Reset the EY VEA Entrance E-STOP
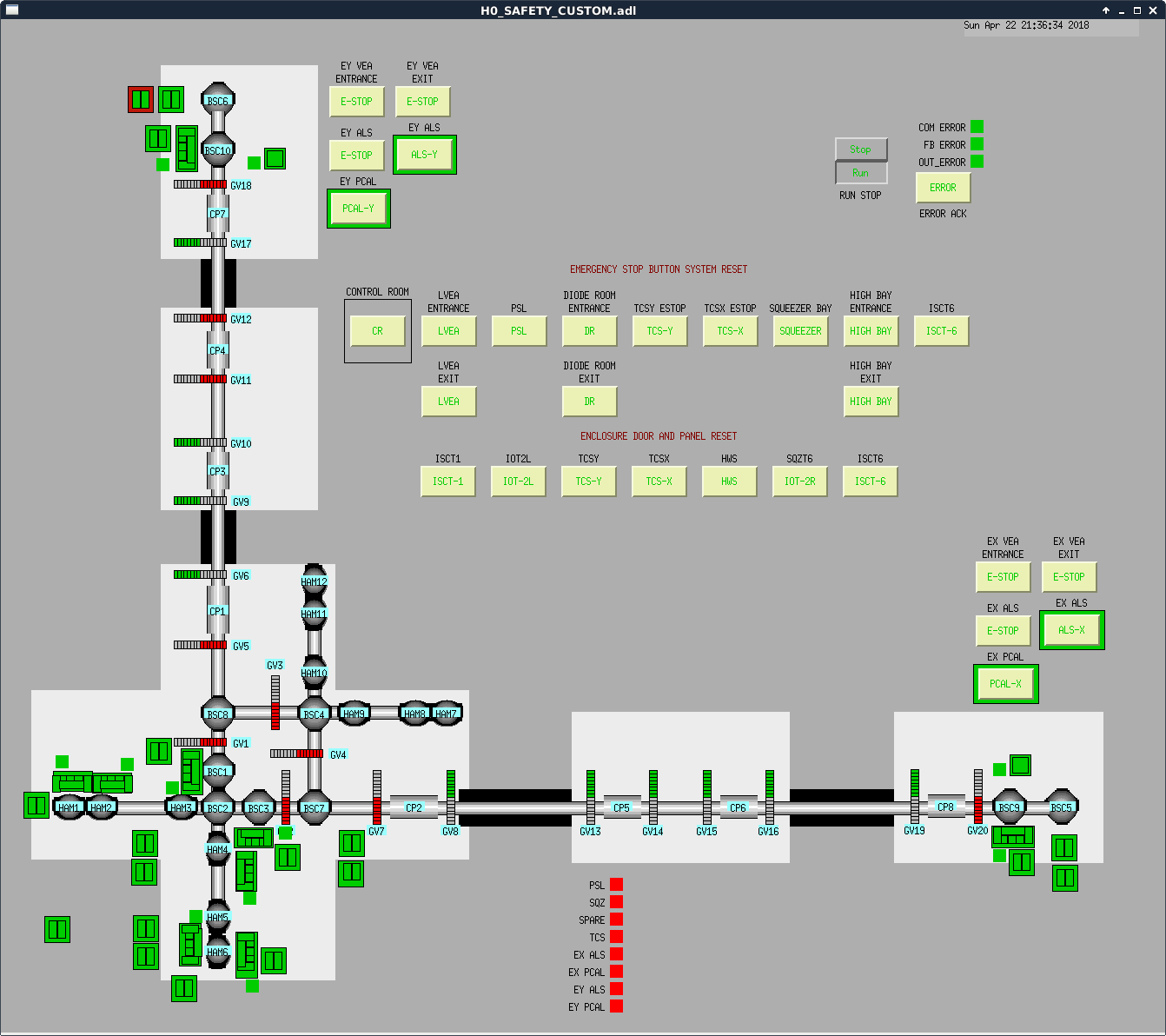 [356, 102]
